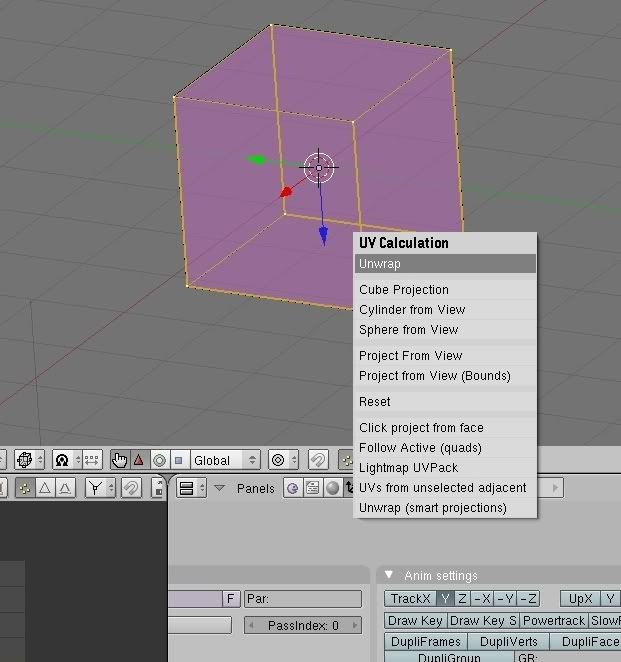
Task: Open the sticky selection mode dropdown arrows
Action: 111,488
